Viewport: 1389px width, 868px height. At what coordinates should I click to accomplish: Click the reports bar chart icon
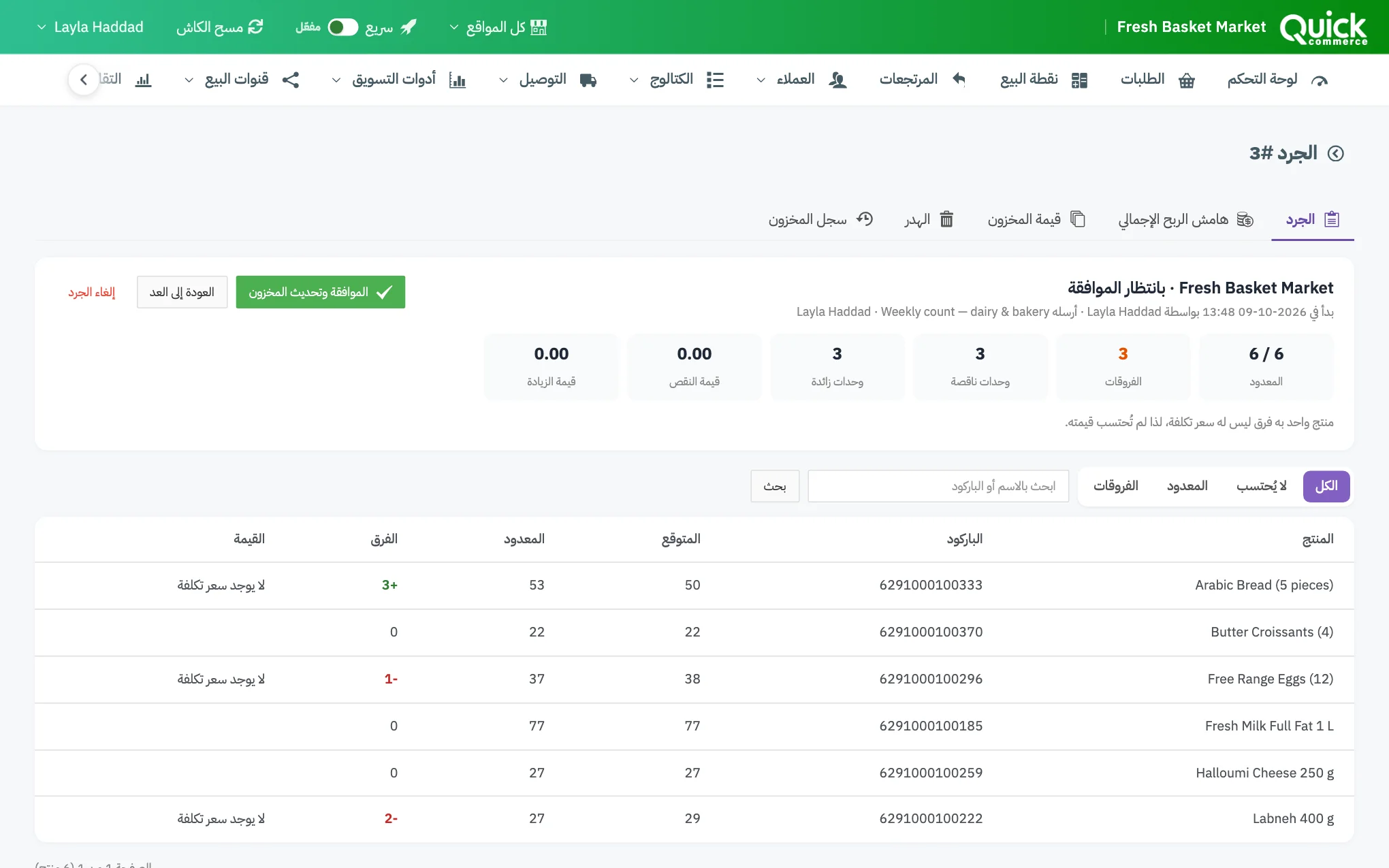tap(143, 80)
